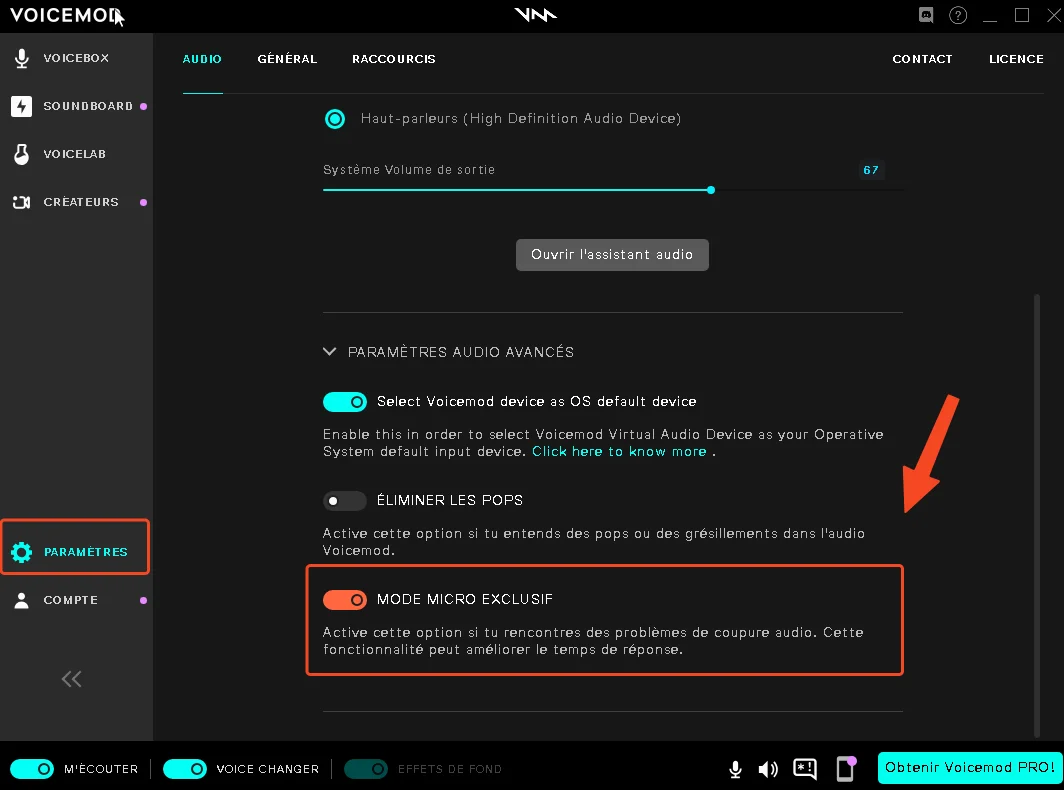
Task: Open the Contact tab
Action: pos(922,59)
